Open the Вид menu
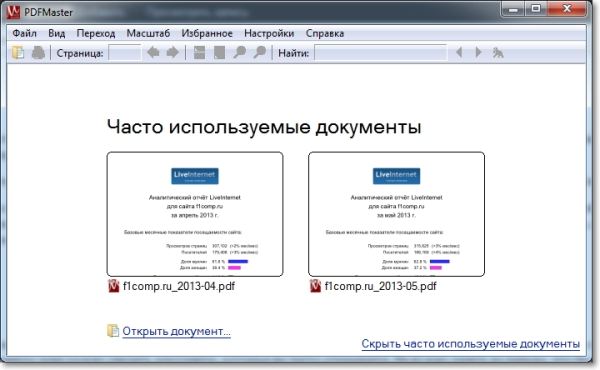The height and width of the screenshot is (370, 600). click(x=57, y=33)
